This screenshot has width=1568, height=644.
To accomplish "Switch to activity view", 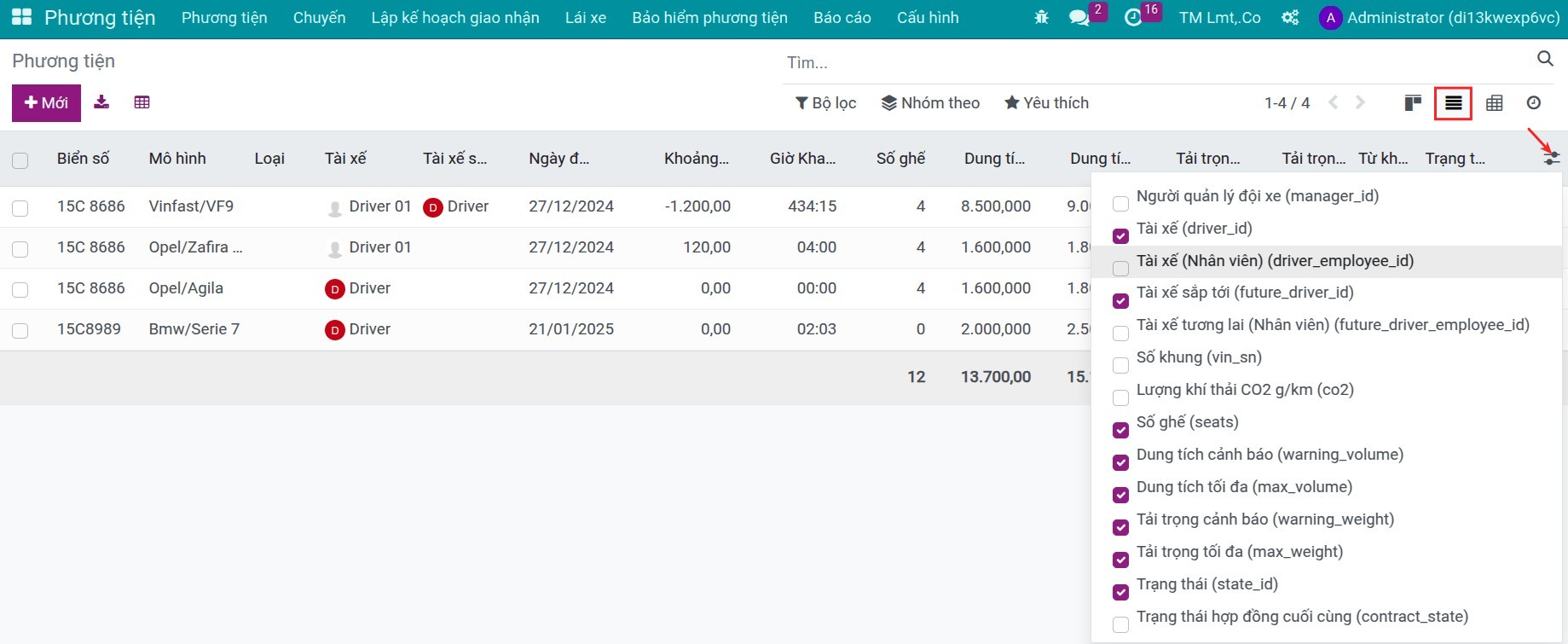I will click(x=1534, y=103).
